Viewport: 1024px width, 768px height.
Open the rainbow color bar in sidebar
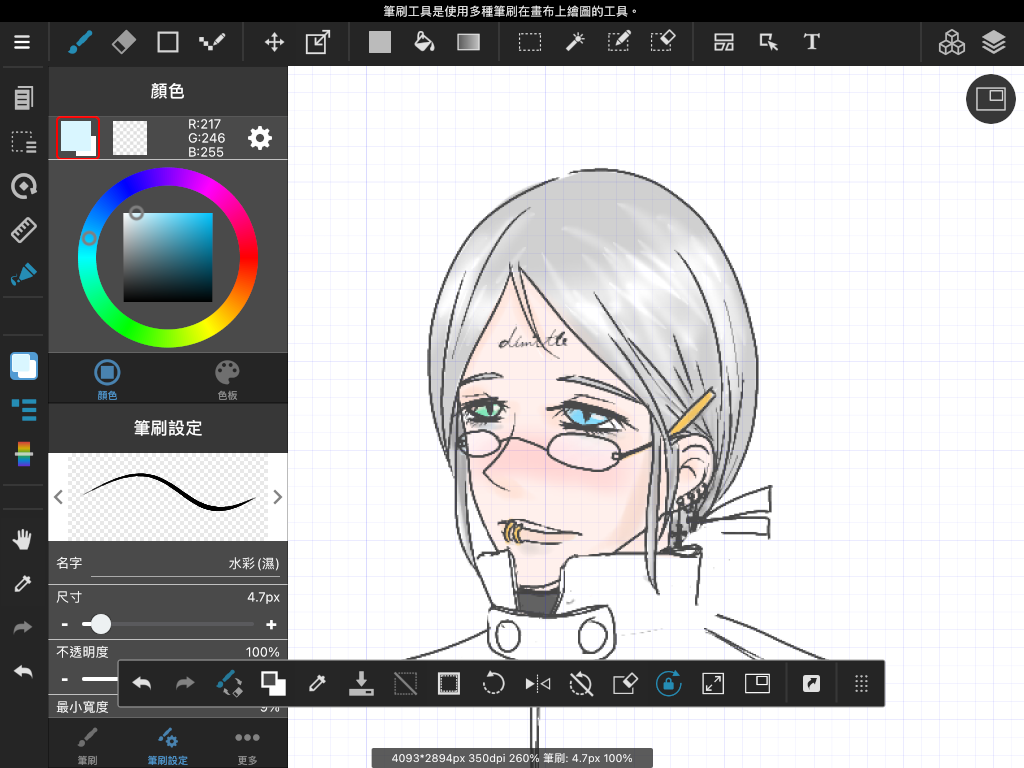24,454
